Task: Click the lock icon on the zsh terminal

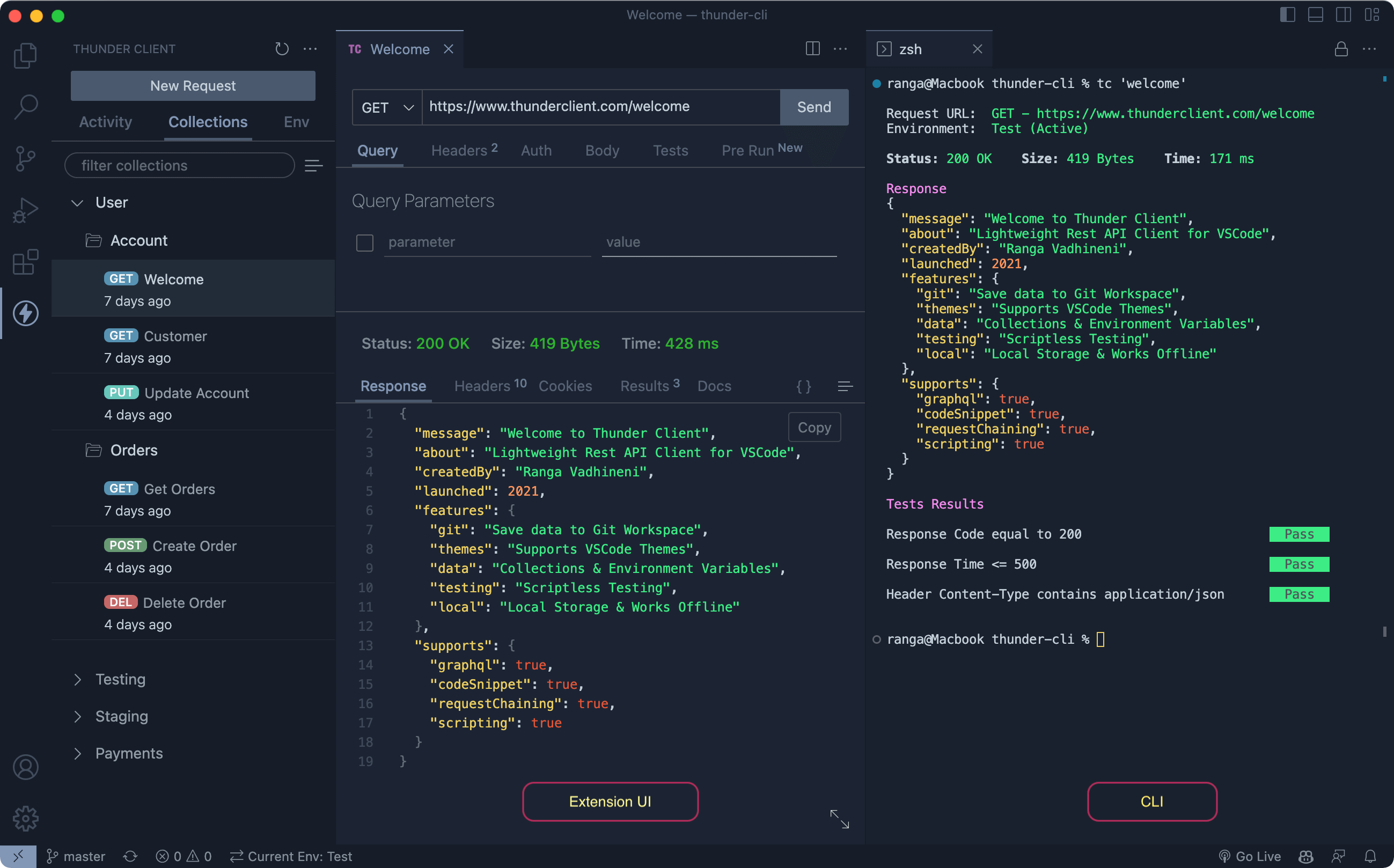Action: click(1341, 49)
